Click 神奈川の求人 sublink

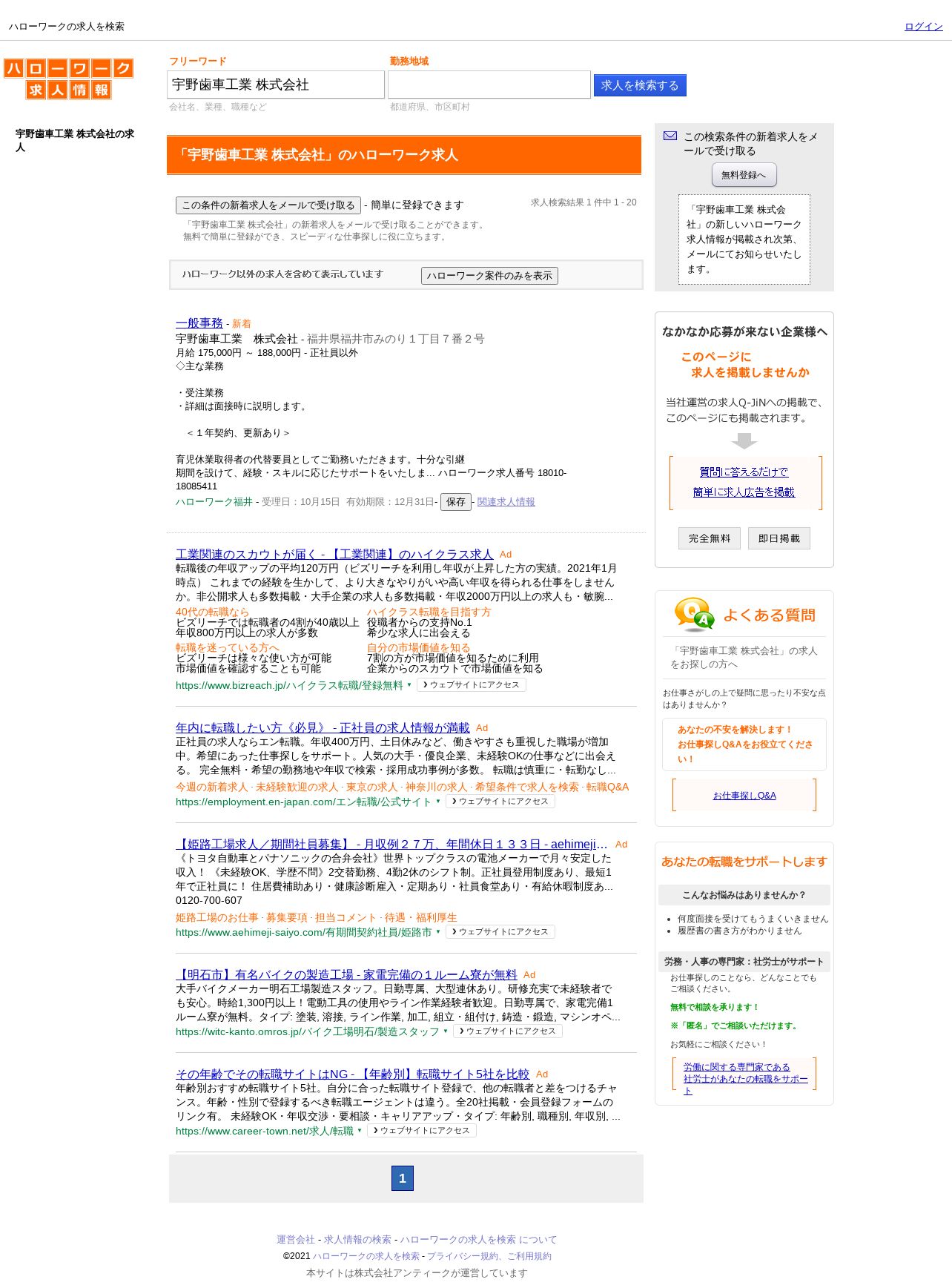tap(436, 787)
